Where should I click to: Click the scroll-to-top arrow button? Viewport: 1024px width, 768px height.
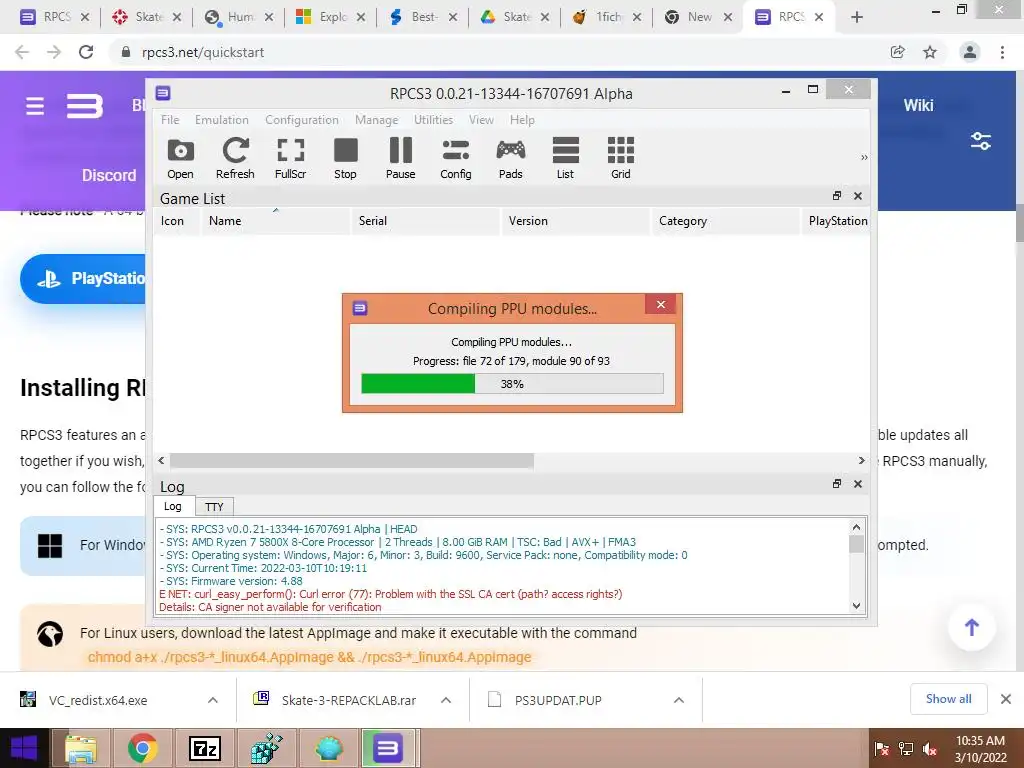pyautogui.click(x=972, y=628)
